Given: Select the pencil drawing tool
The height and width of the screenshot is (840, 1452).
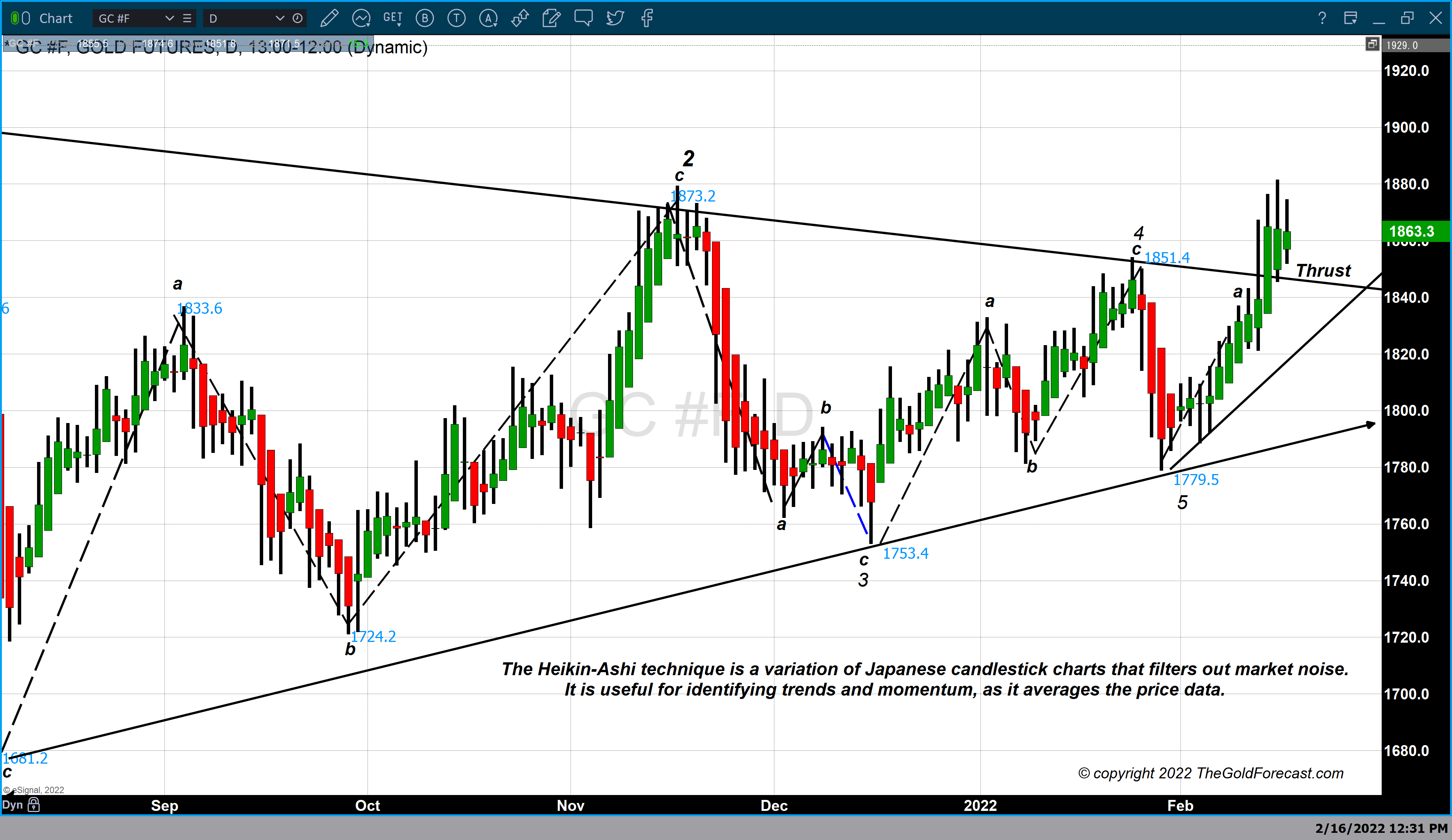Looking at the screenshot, I should point(329,19).
